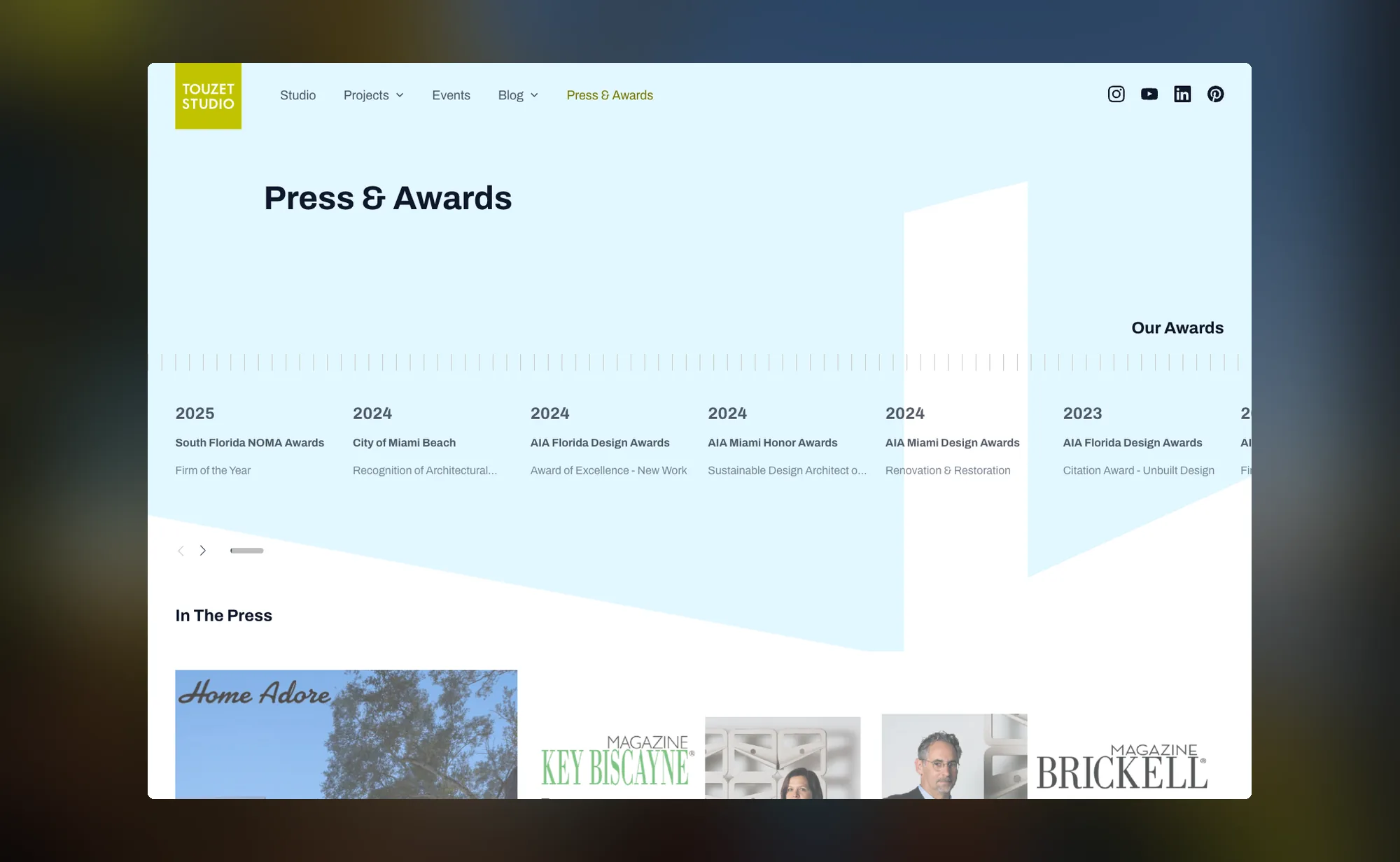Select AIA Miami Design Awards entry
Image resolution: width=1400 pixels, height=862 pixels.
pos(952,443)
